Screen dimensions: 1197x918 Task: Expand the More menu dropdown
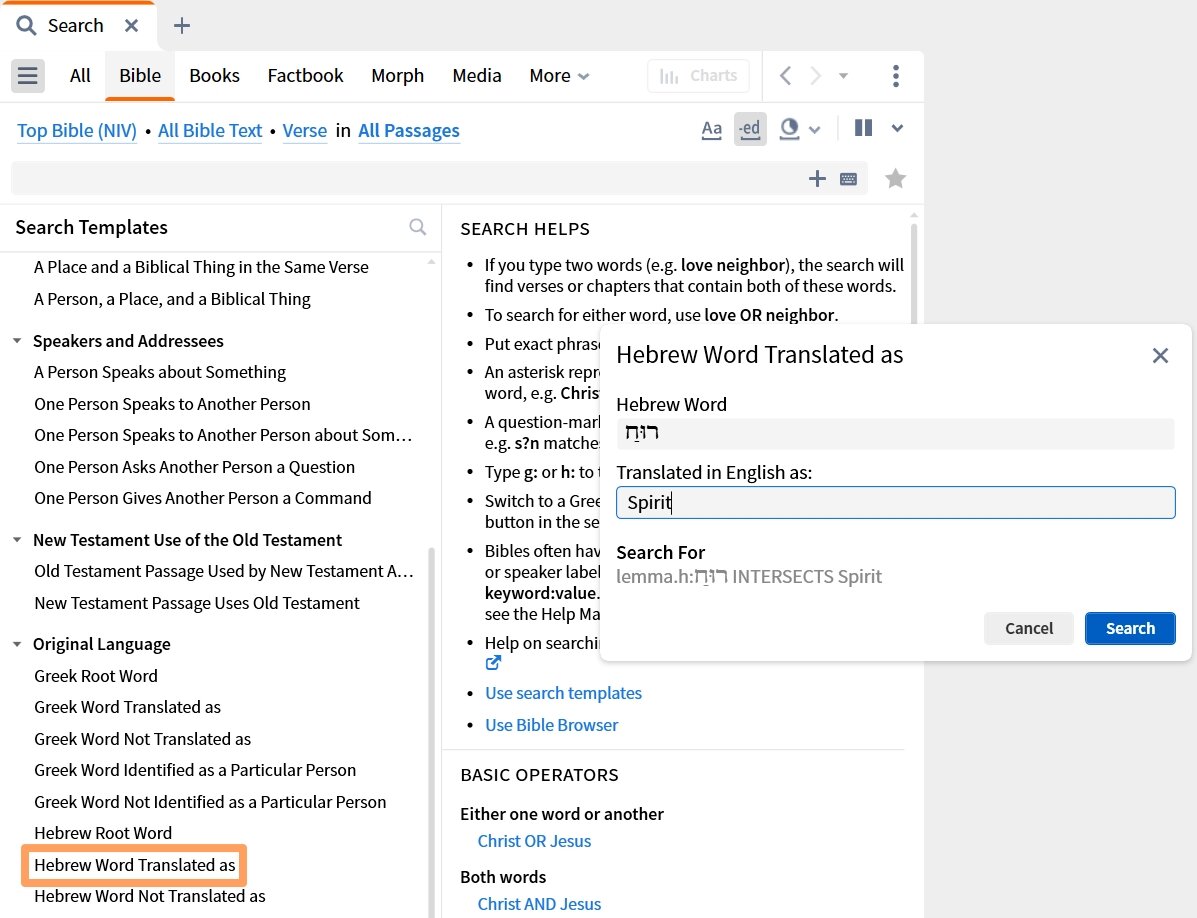pos(559,76)
